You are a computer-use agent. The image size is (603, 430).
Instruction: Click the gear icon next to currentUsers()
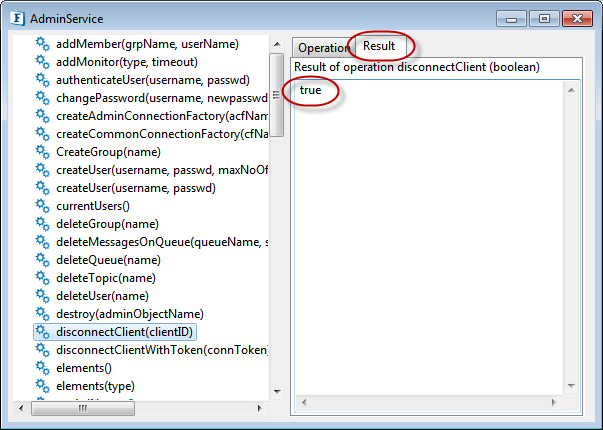point(42,206)
